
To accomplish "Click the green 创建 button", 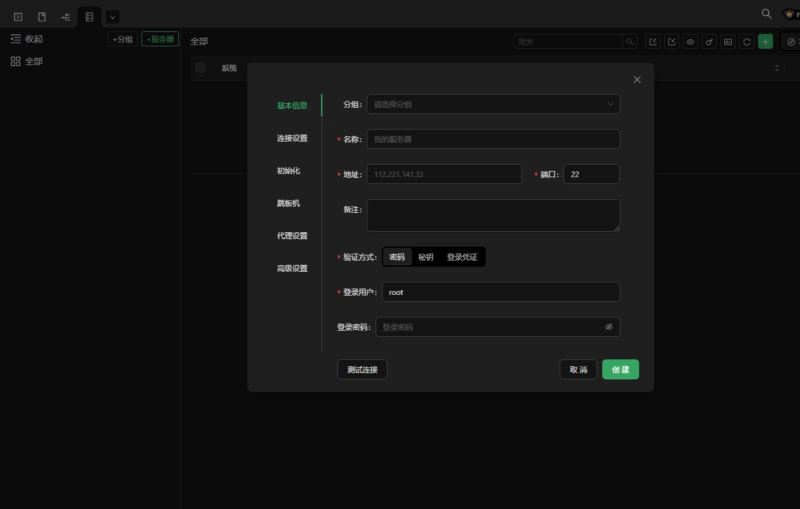I will 620,369.
